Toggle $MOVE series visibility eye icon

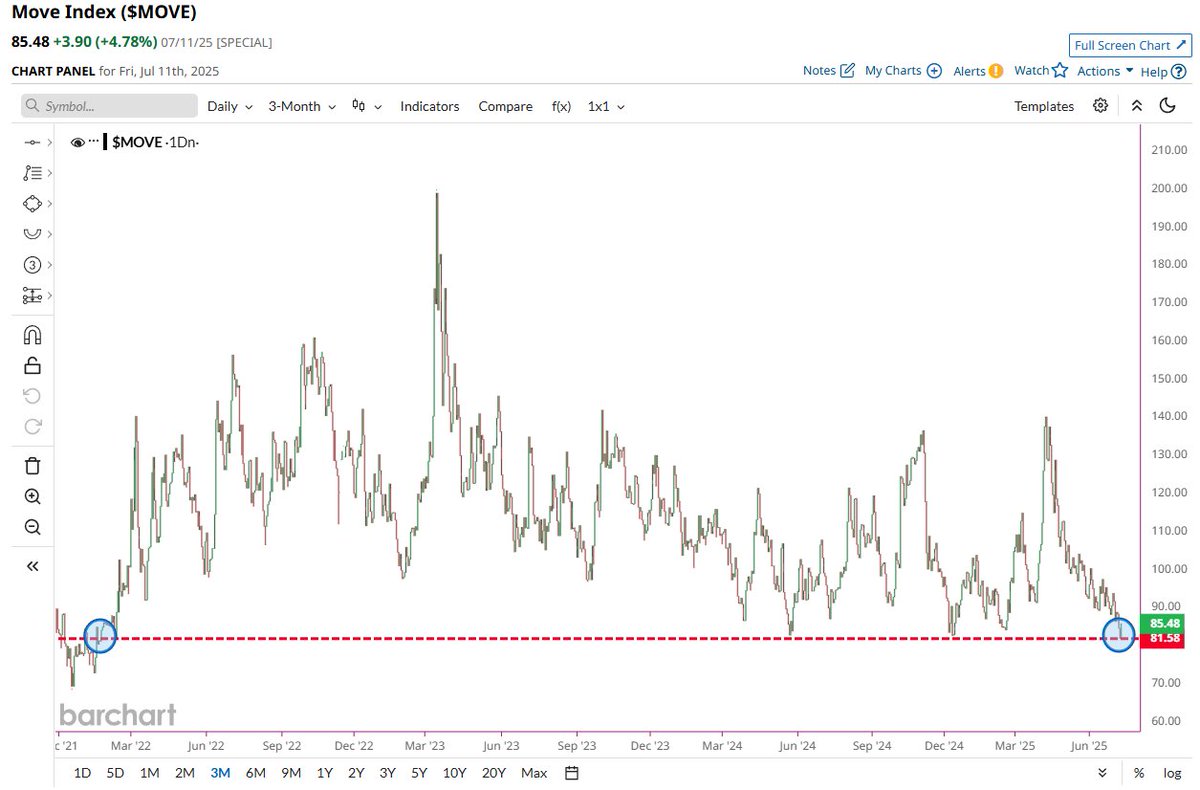tap(78, 143)
